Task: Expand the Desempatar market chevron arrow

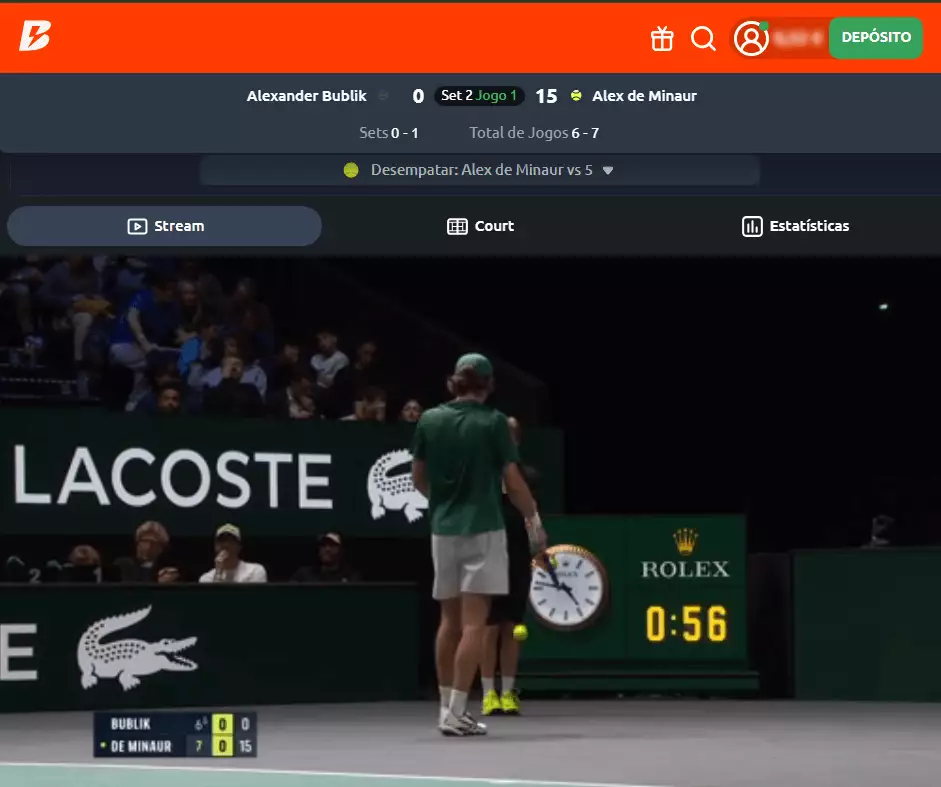Action: (608, 171)
